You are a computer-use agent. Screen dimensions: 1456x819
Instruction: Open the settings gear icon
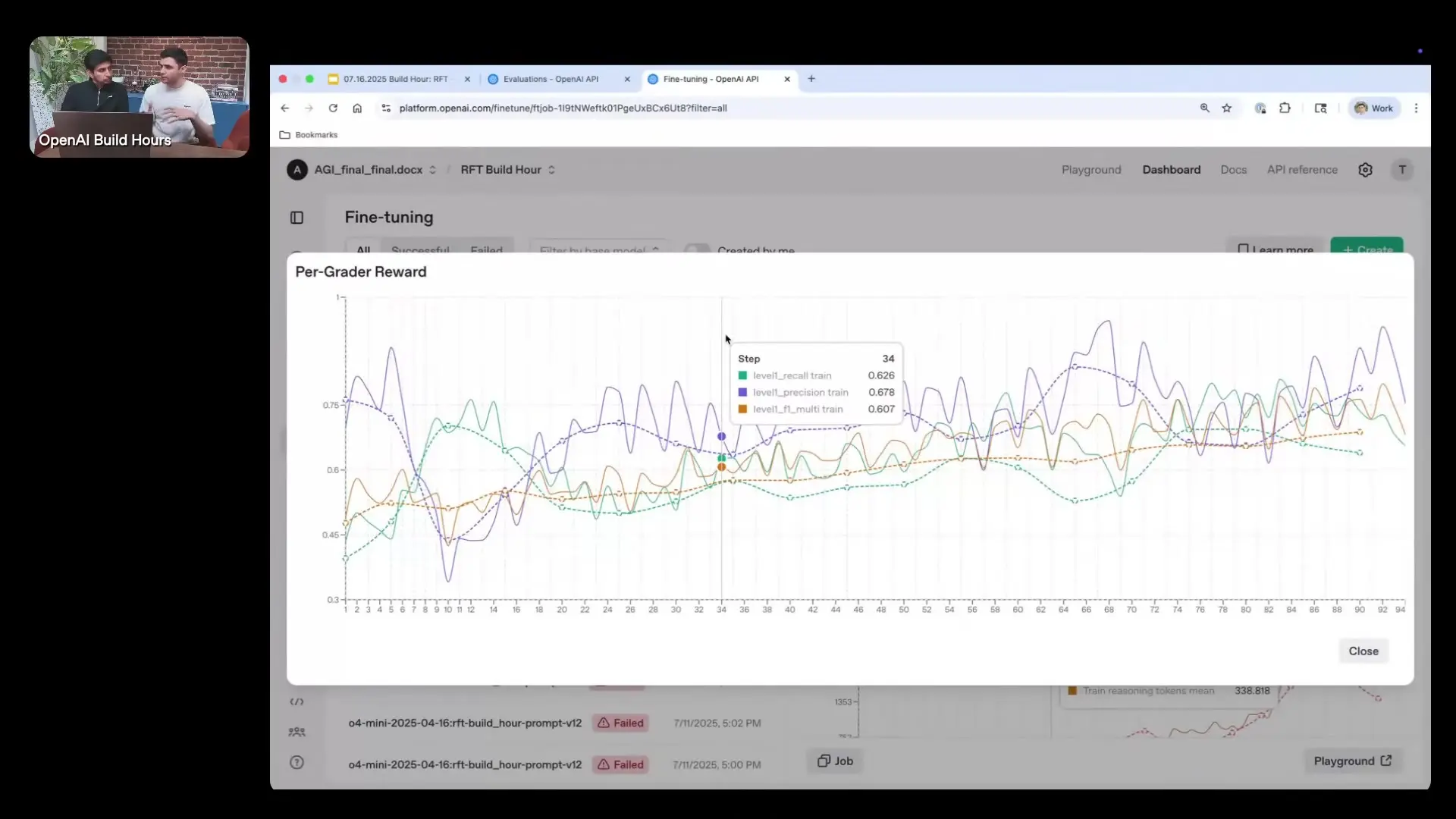(x=1365, y=170)
